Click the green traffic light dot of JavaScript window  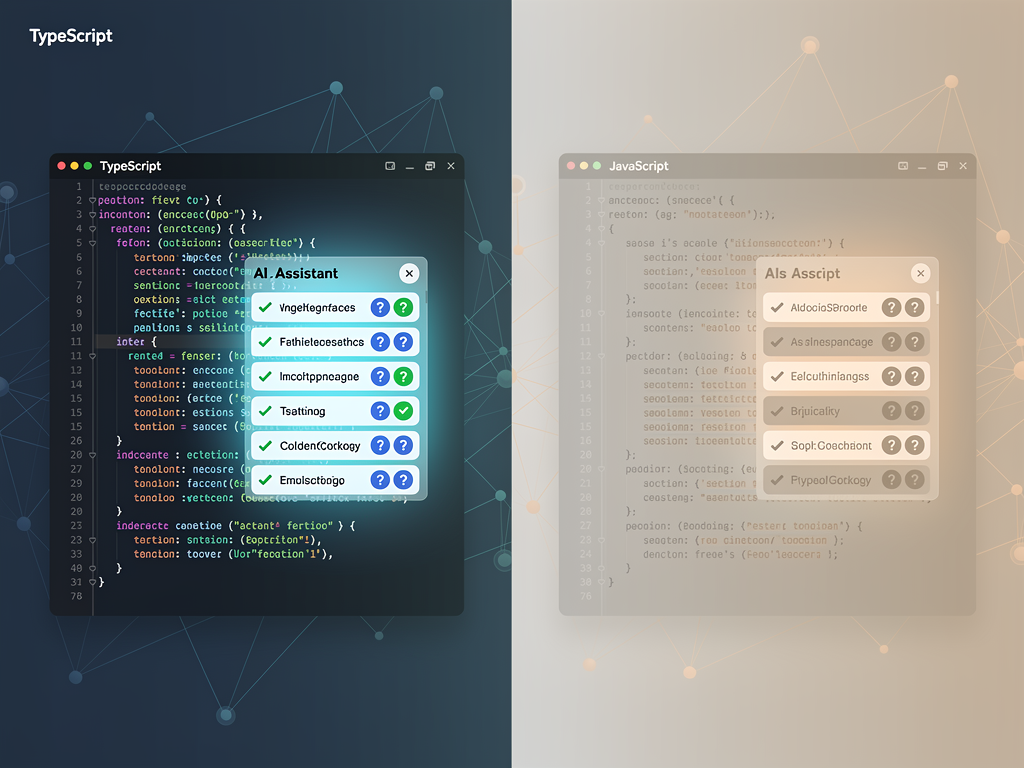597,166
